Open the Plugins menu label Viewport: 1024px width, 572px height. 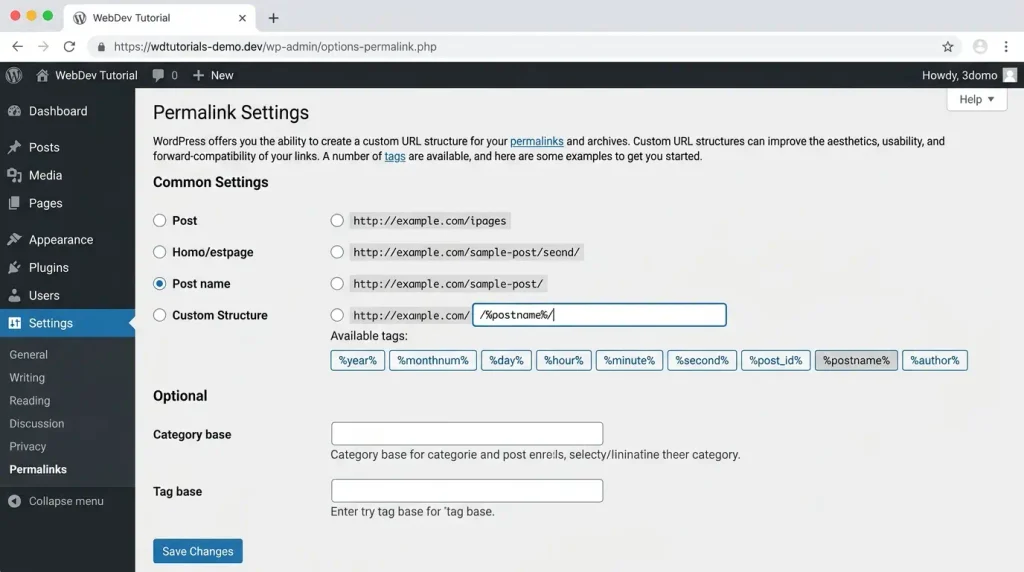click(48, 267)
